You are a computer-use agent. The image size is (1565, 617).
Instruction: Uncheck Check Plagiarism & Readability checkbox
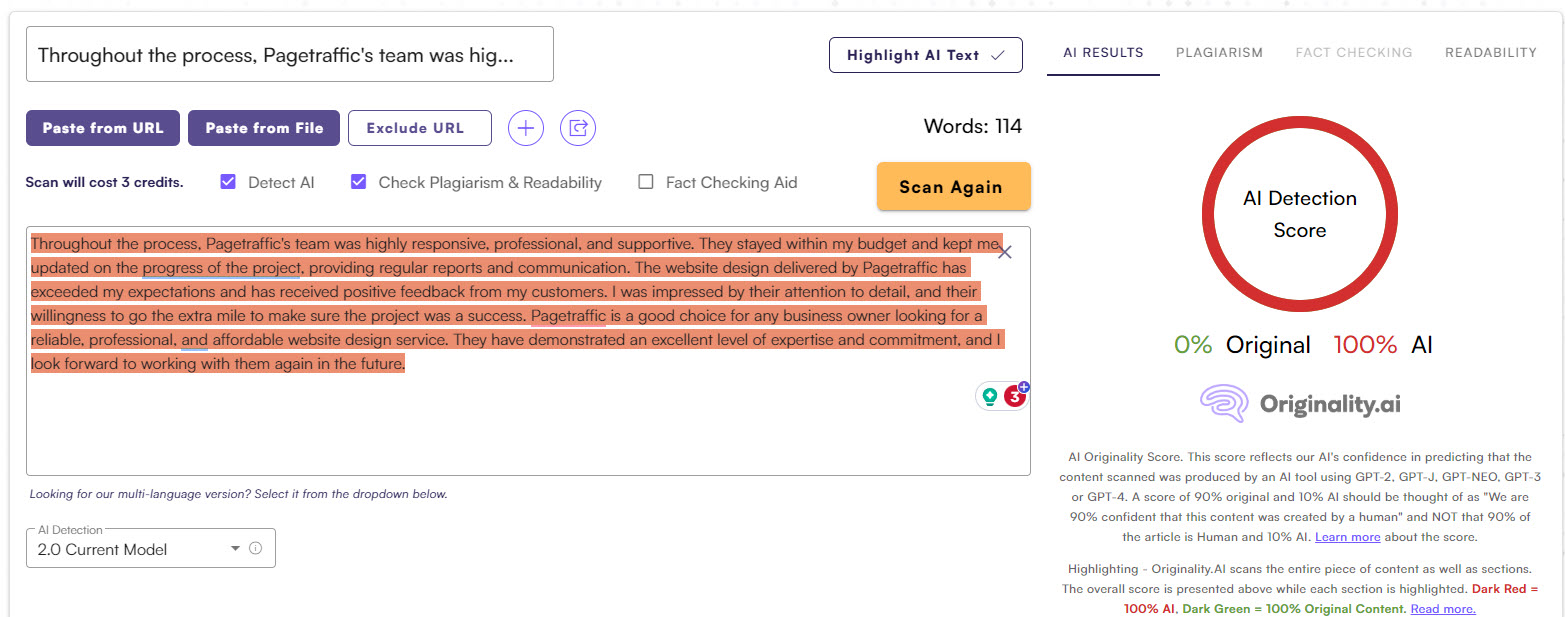point(359,182)
